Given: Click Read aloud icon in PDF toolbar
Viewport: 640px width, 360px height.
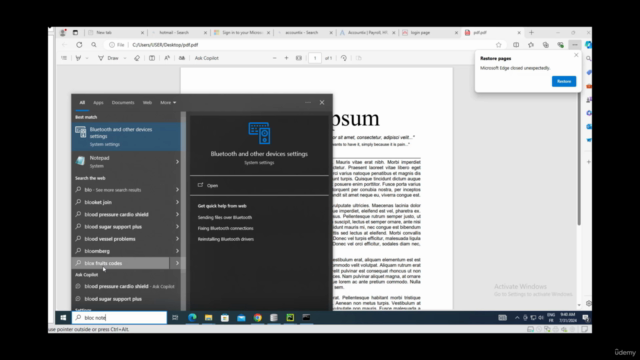Looking at the screenshot, I should (x=167, y=58).
